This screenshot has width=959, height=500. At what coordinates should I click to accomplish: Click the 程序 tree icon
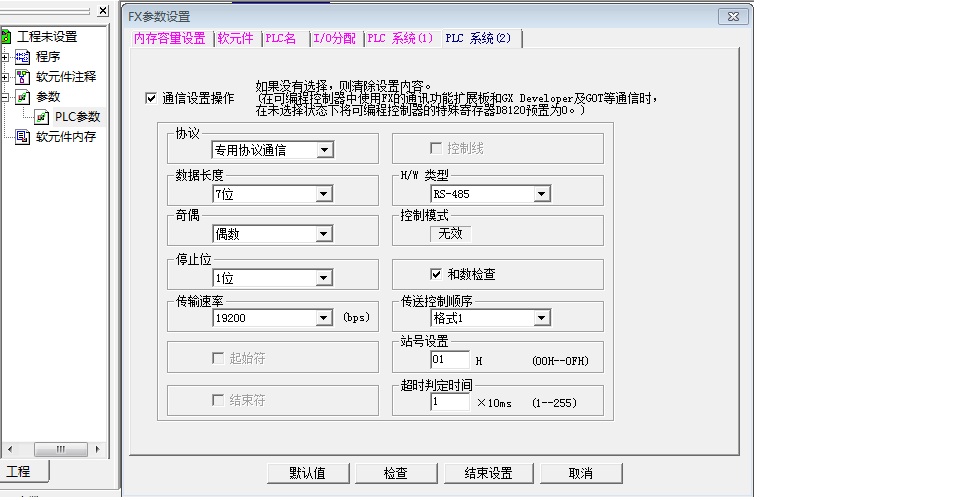(23, 57)
